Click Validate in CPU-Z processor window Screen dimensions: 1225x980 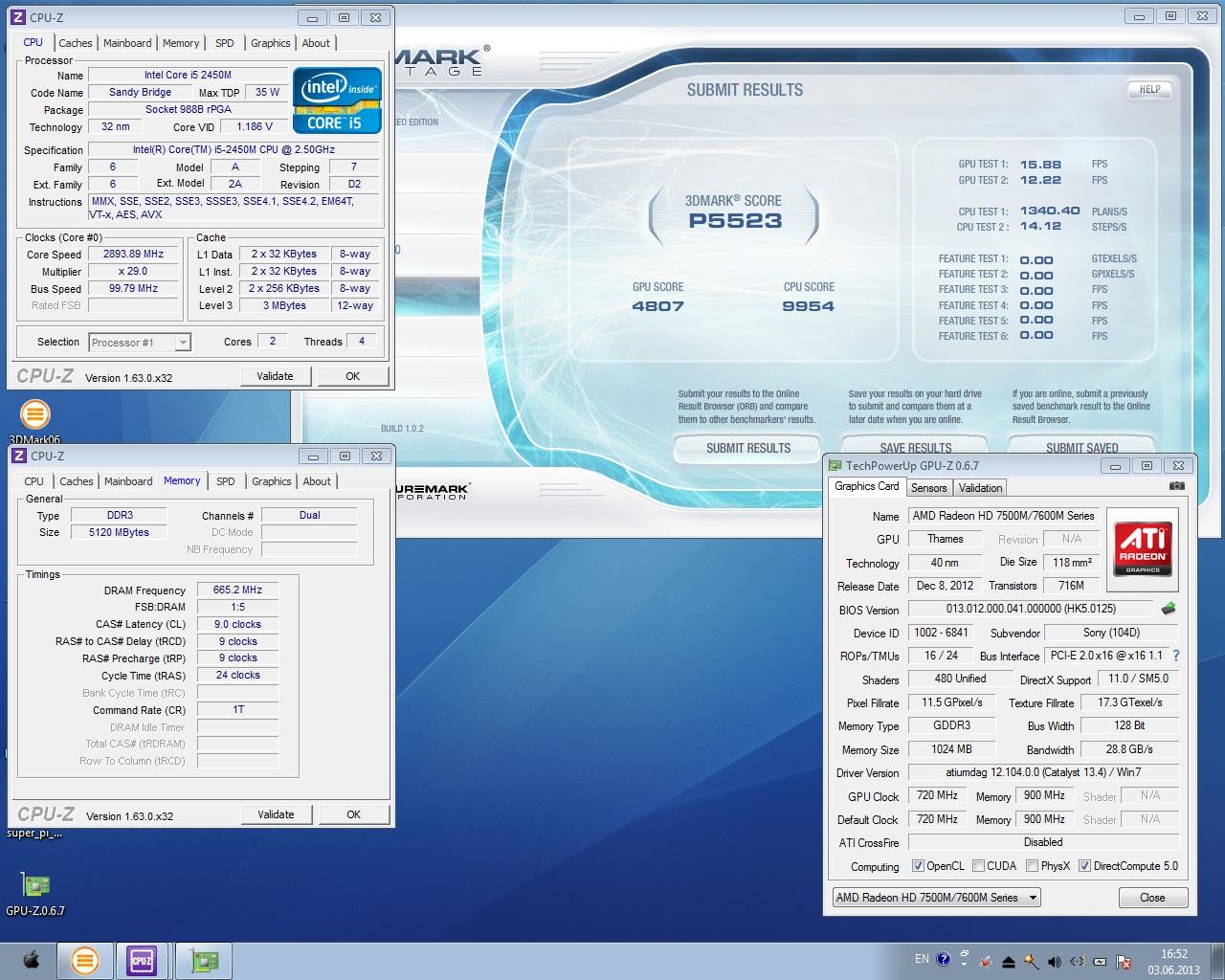pyautogui.click(x=275, y=376)
